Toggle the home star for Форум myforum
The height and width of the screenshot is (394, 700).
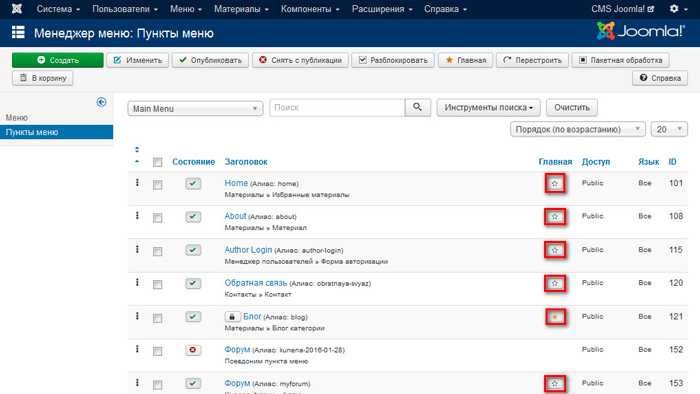tap(555, 384)
